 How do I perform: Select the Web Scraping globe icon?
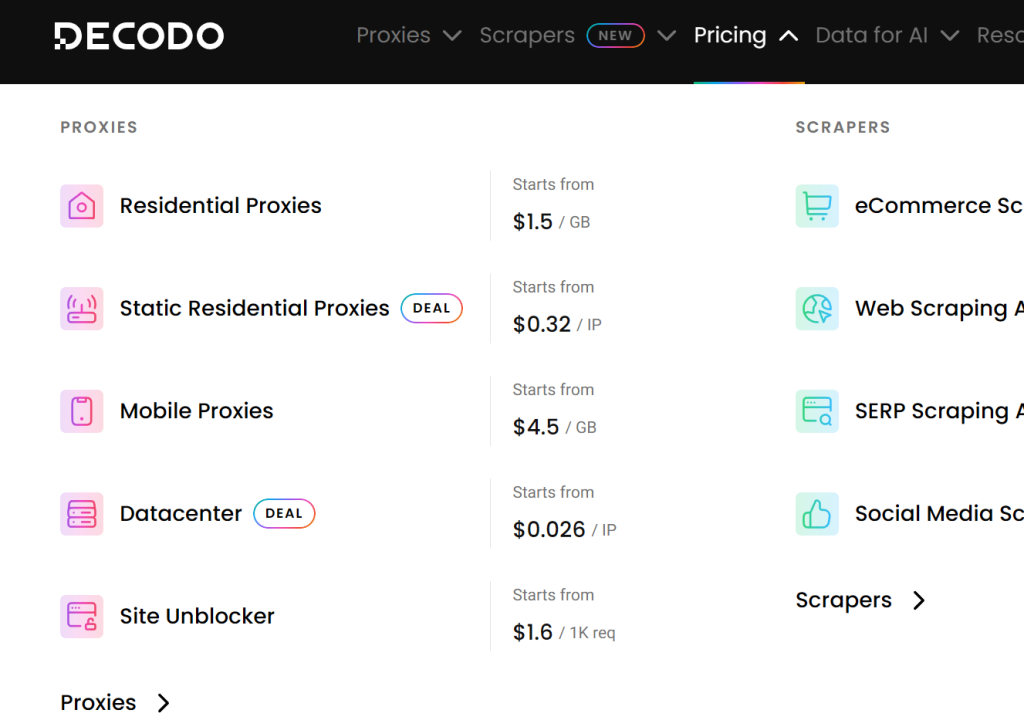(817, 308)
